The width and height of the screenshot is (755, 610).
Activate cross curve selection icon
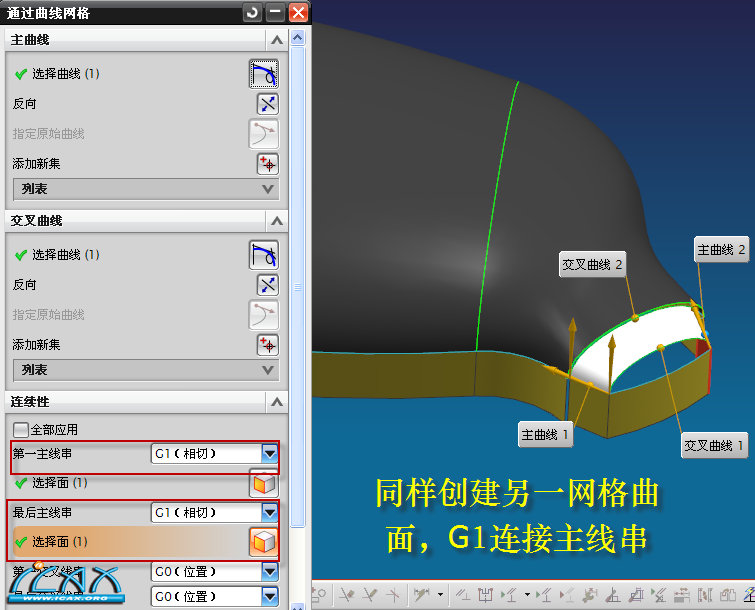[x=263, y=255]
